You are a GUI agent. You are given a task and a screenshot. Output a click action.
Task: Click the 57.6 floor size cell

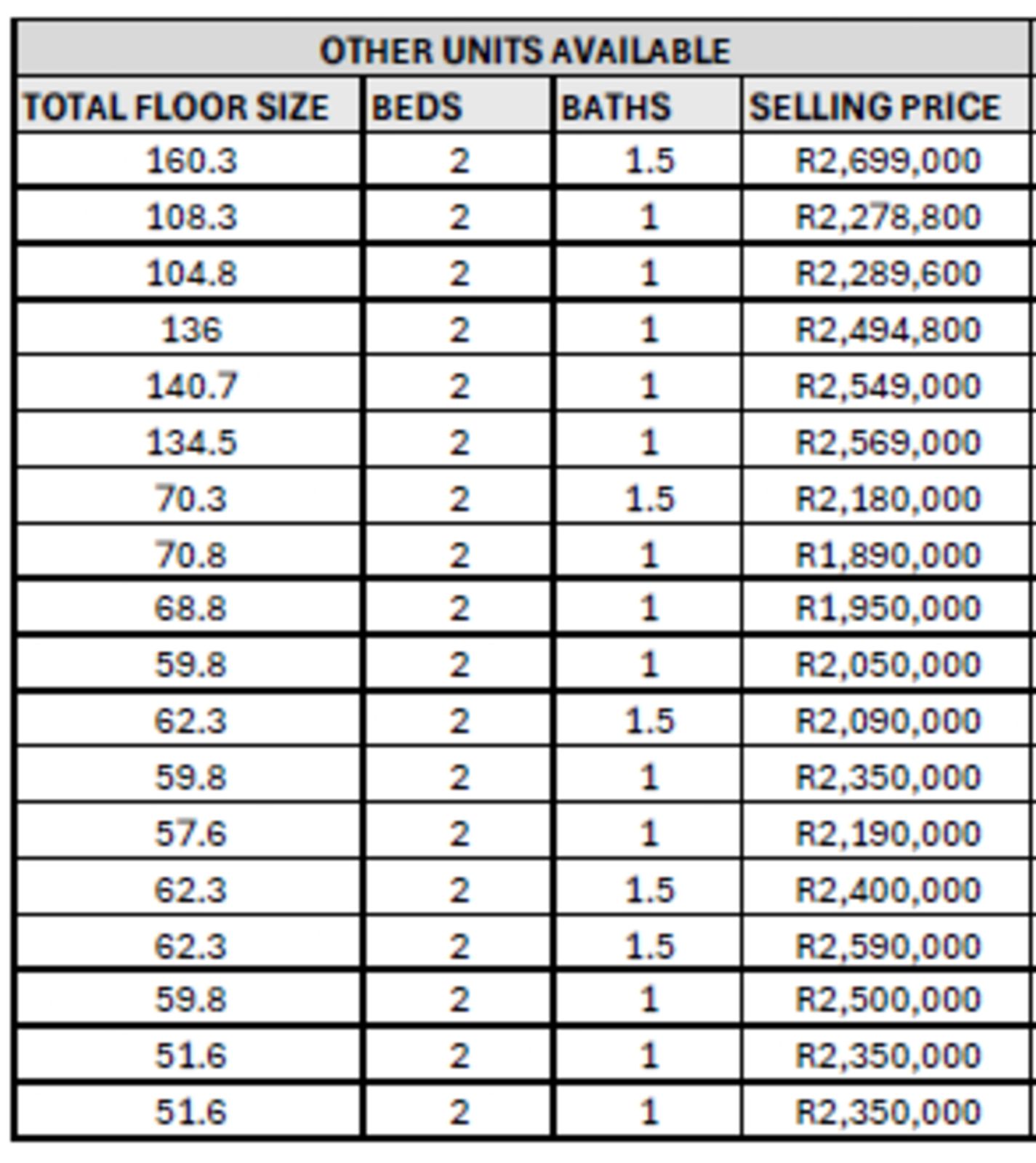click(x=191, y=833)
